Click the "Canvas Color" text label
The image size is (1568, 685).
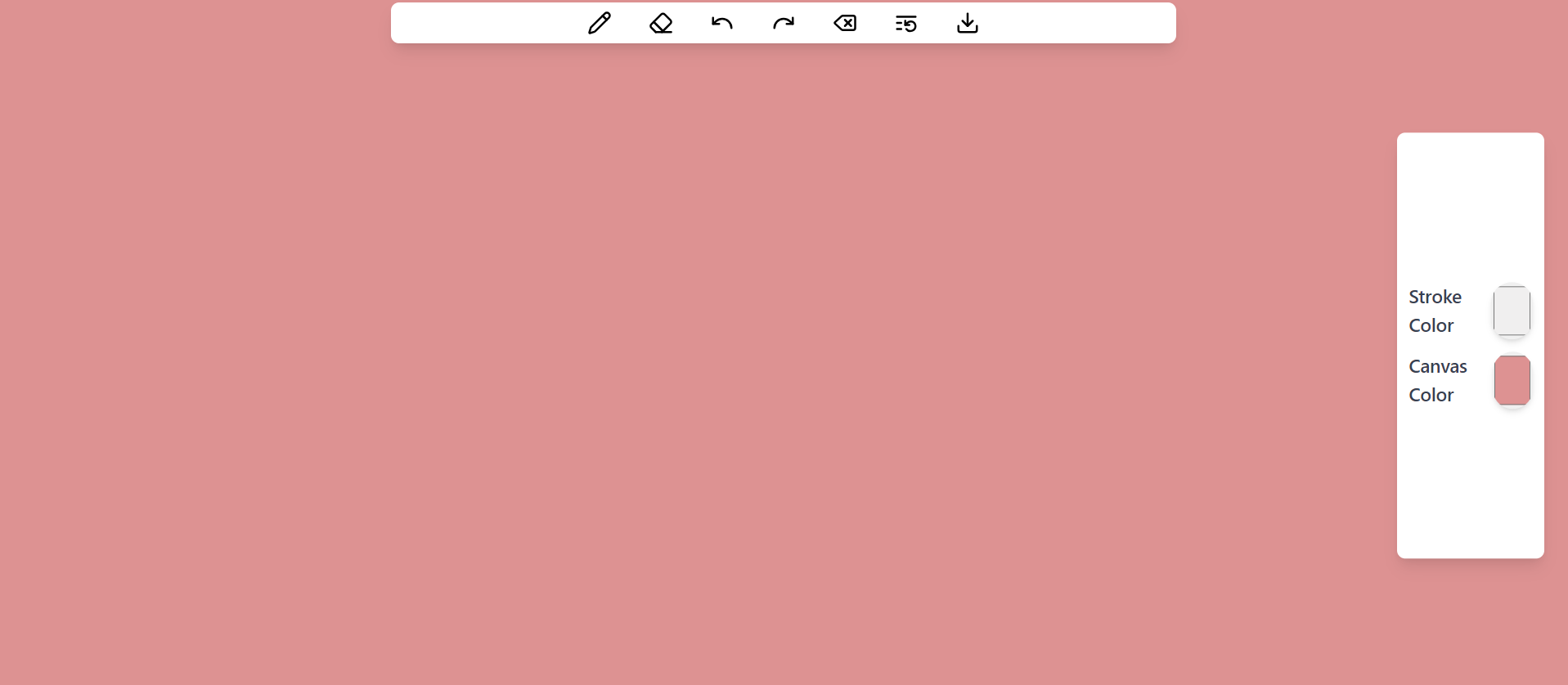1437,380
